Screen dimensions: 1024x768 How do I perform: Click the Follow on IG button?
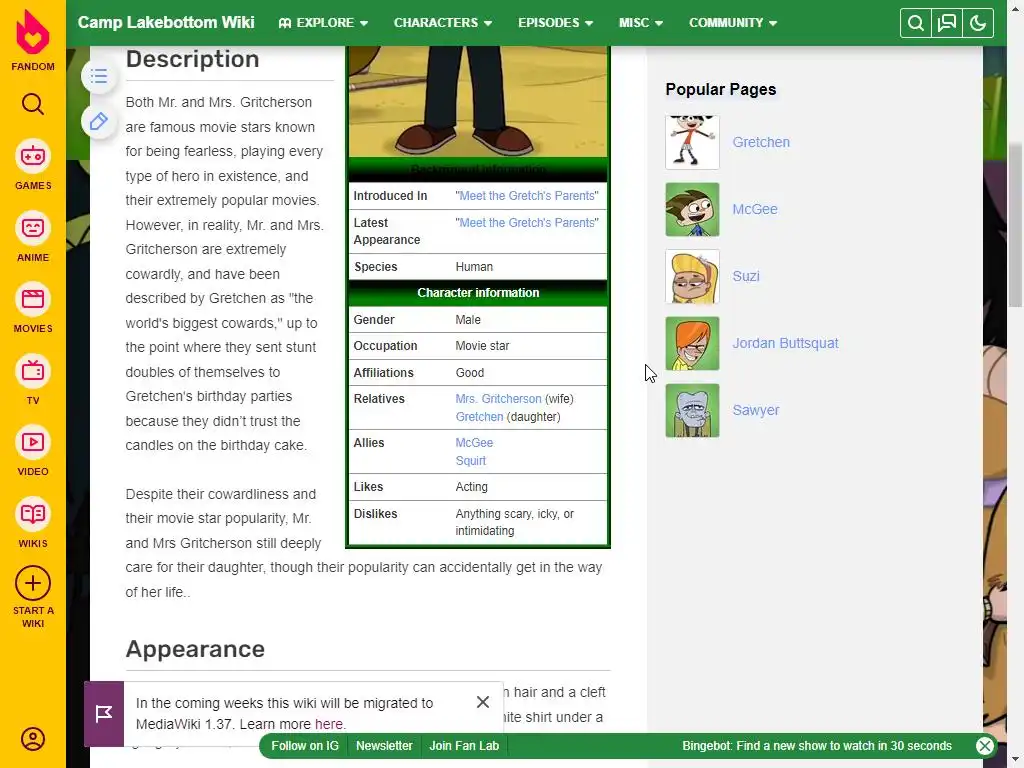(x=305, y=746)
